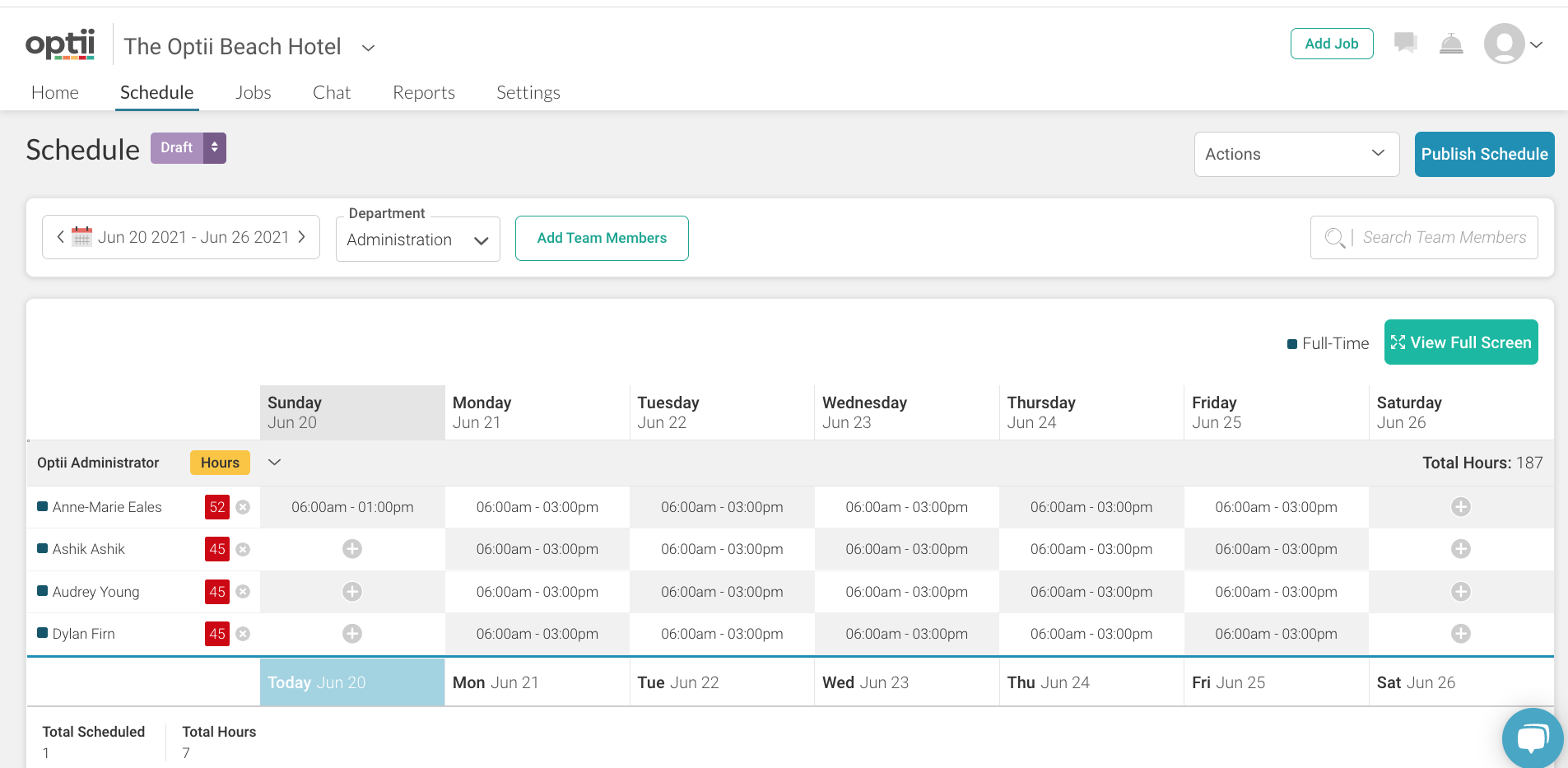Open Dylan Firn Thursday shift
This screenshot has height=768, width=1568.
pos(1091,634)
